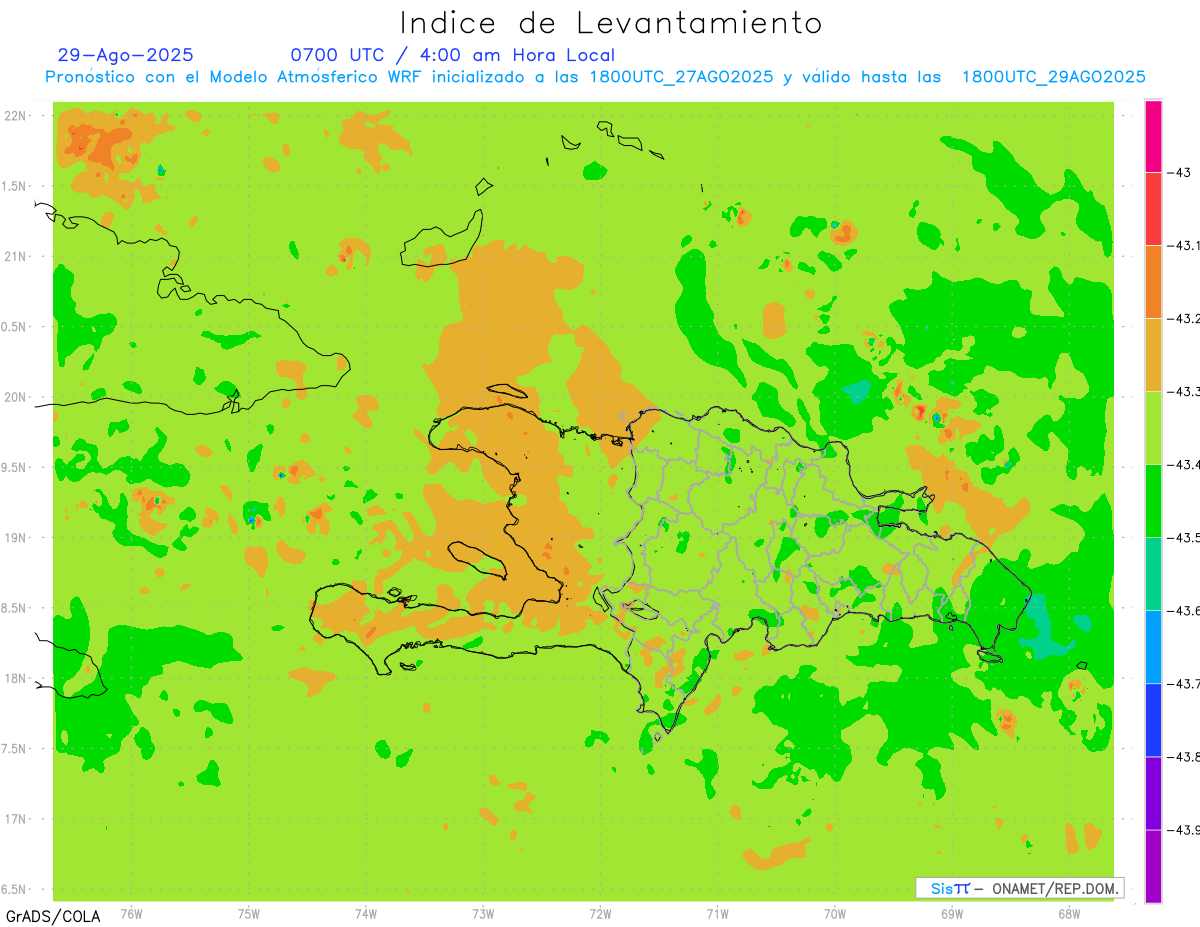Click the "9.5N" latitude label
The width and height of the screenshot is (1200, 927).
pos(14,467)
